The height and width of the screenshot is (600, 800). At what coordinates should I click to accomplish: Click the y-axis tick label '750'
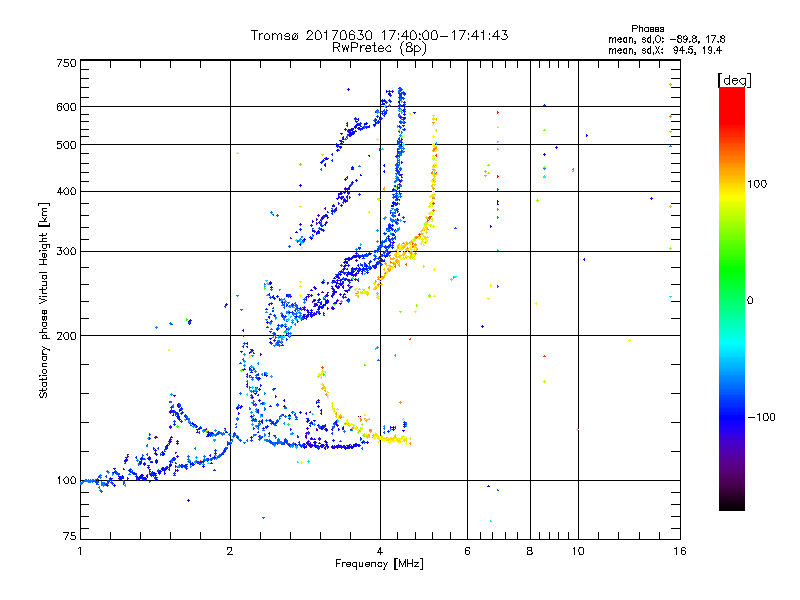[66, 63]
